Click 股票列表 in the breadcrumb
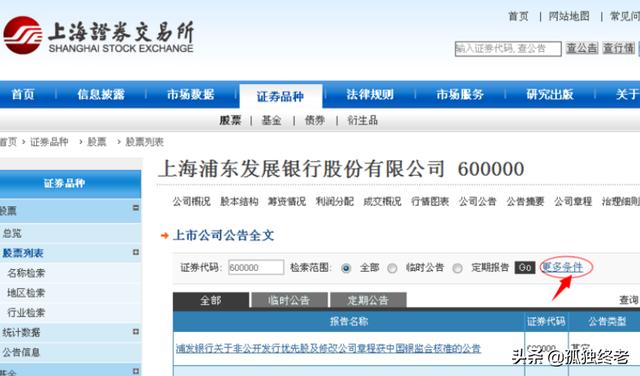 [144, 142]
